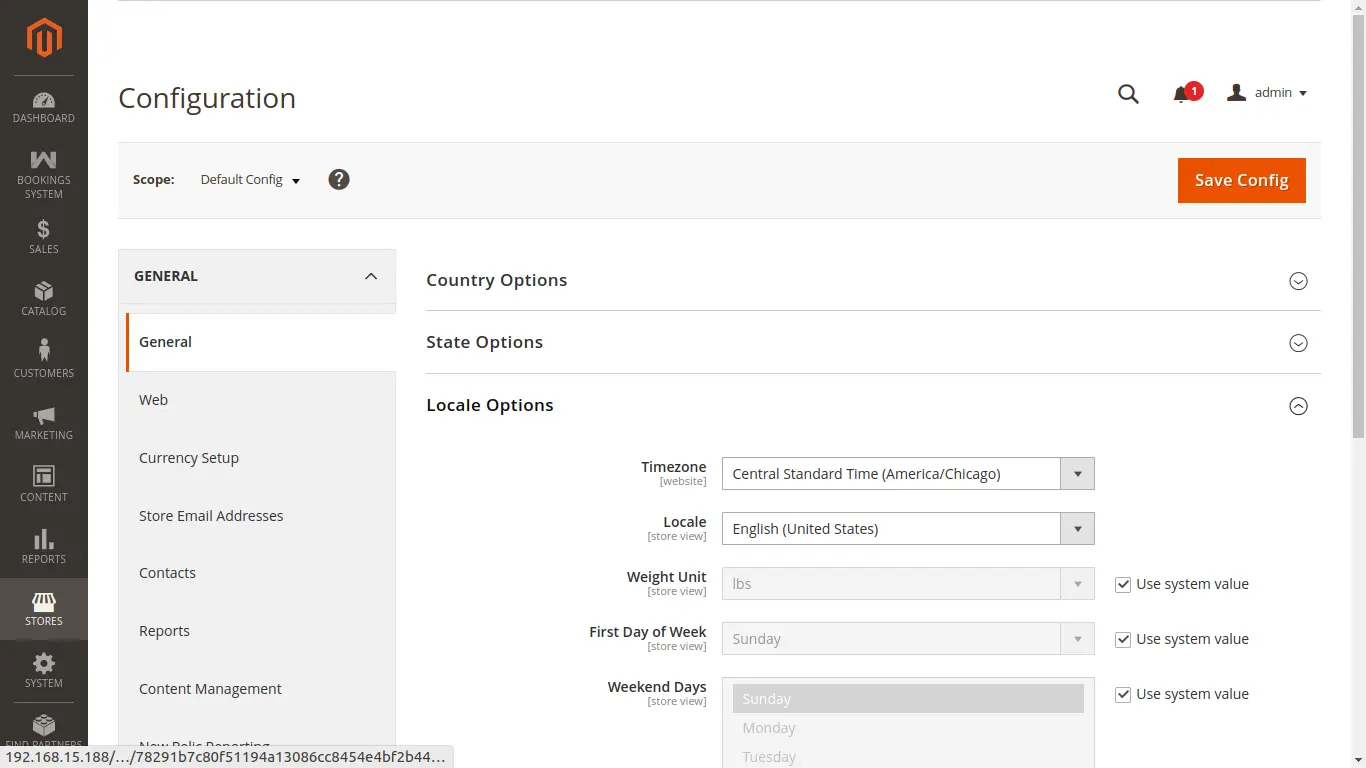Click the search magnifier icon
Screen dimensions: 1366x768
(x=1128, y=94)
